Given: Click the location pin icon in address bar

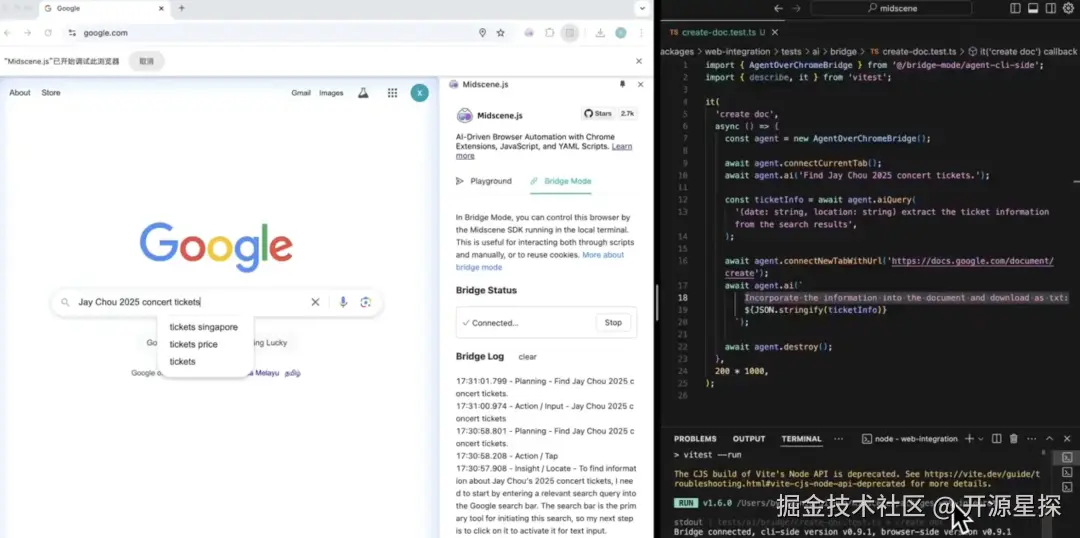Looking at the screenshot, I should click(x=482, y=32).
